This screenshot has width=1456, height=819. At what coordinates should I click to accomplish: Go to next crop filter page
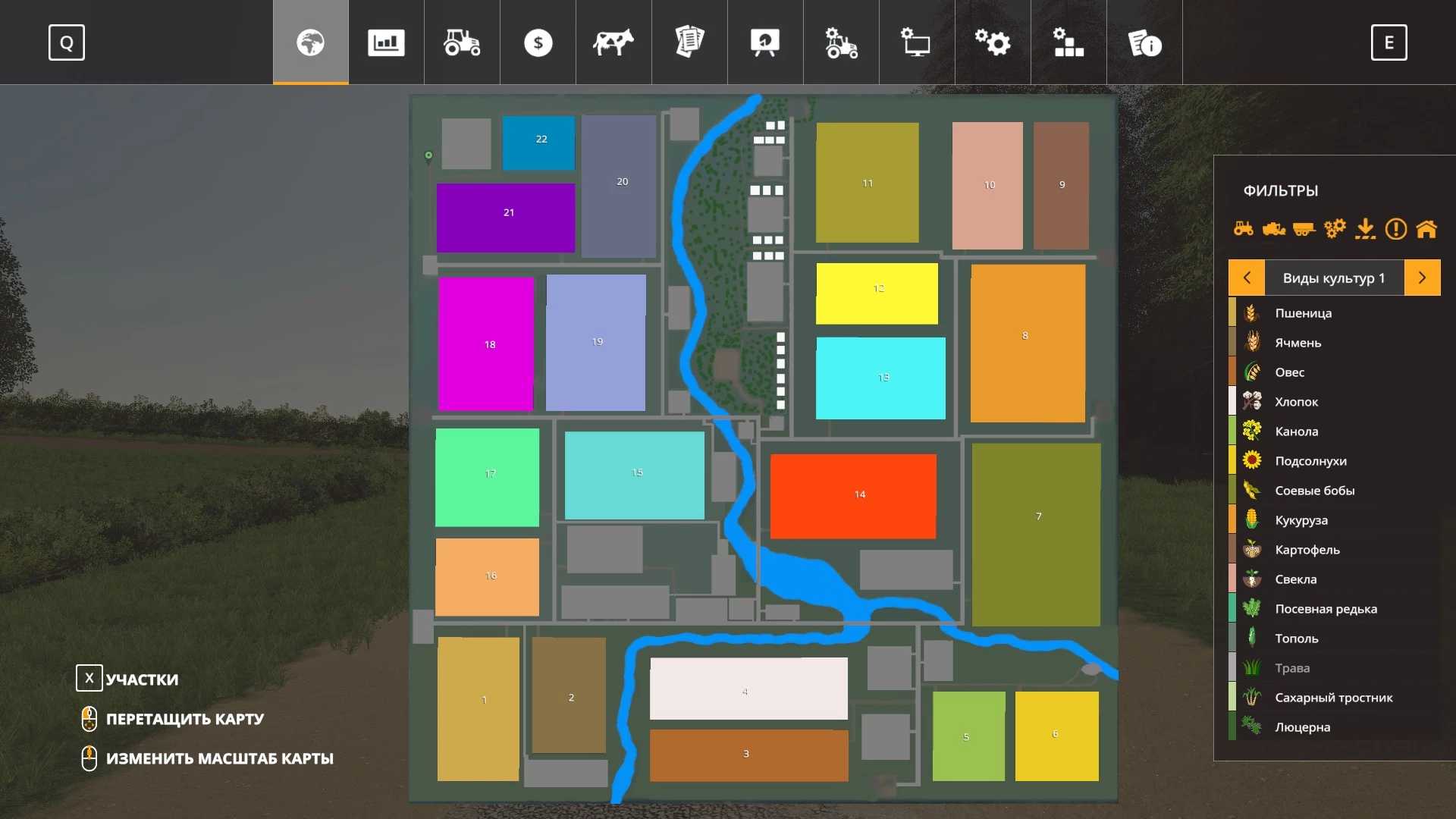(x=1422, y=278)
